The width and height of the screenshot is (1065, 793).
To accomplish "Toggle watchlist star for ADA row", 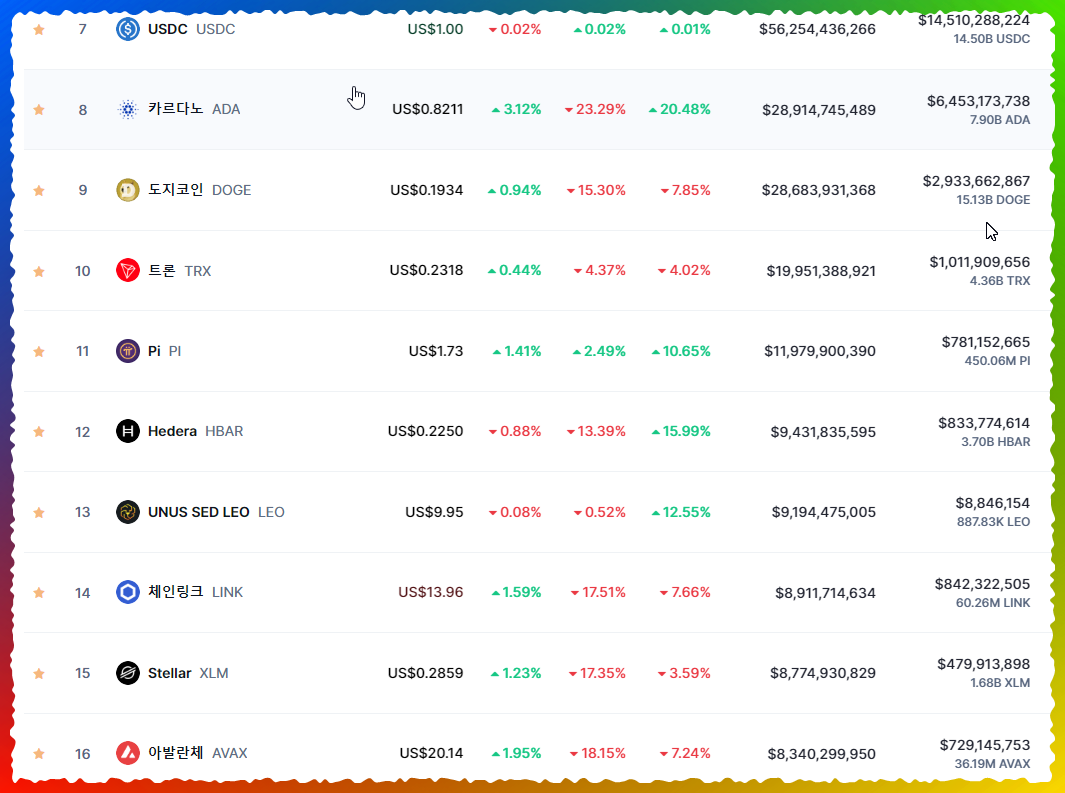I will tap(39, 109).
